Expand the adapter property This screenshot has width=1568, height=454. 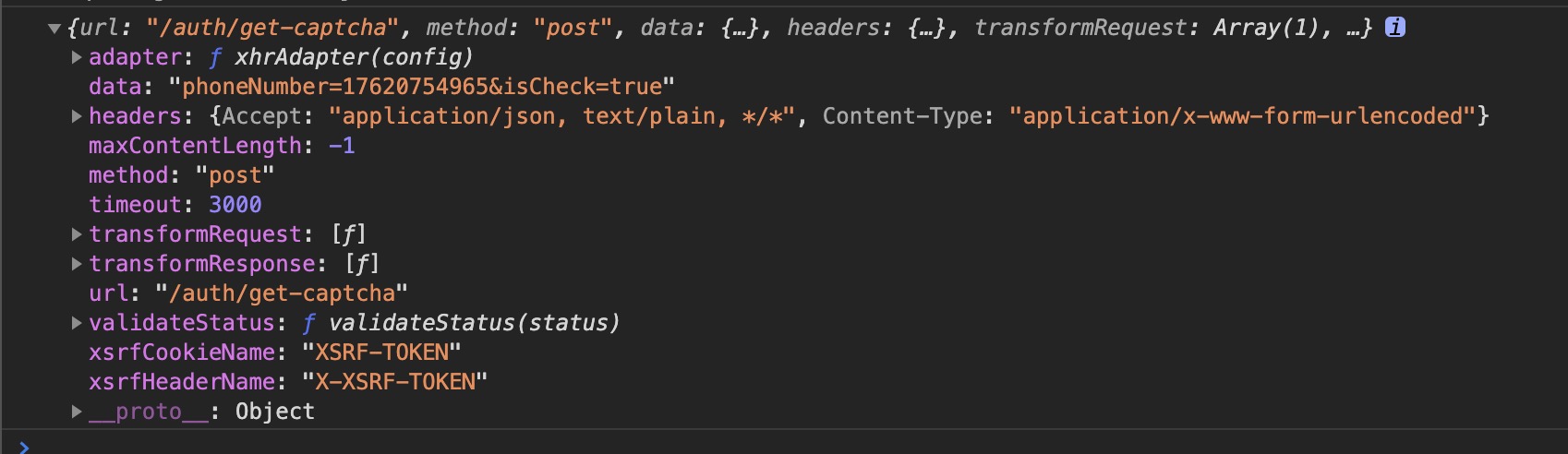click(77, 57)
